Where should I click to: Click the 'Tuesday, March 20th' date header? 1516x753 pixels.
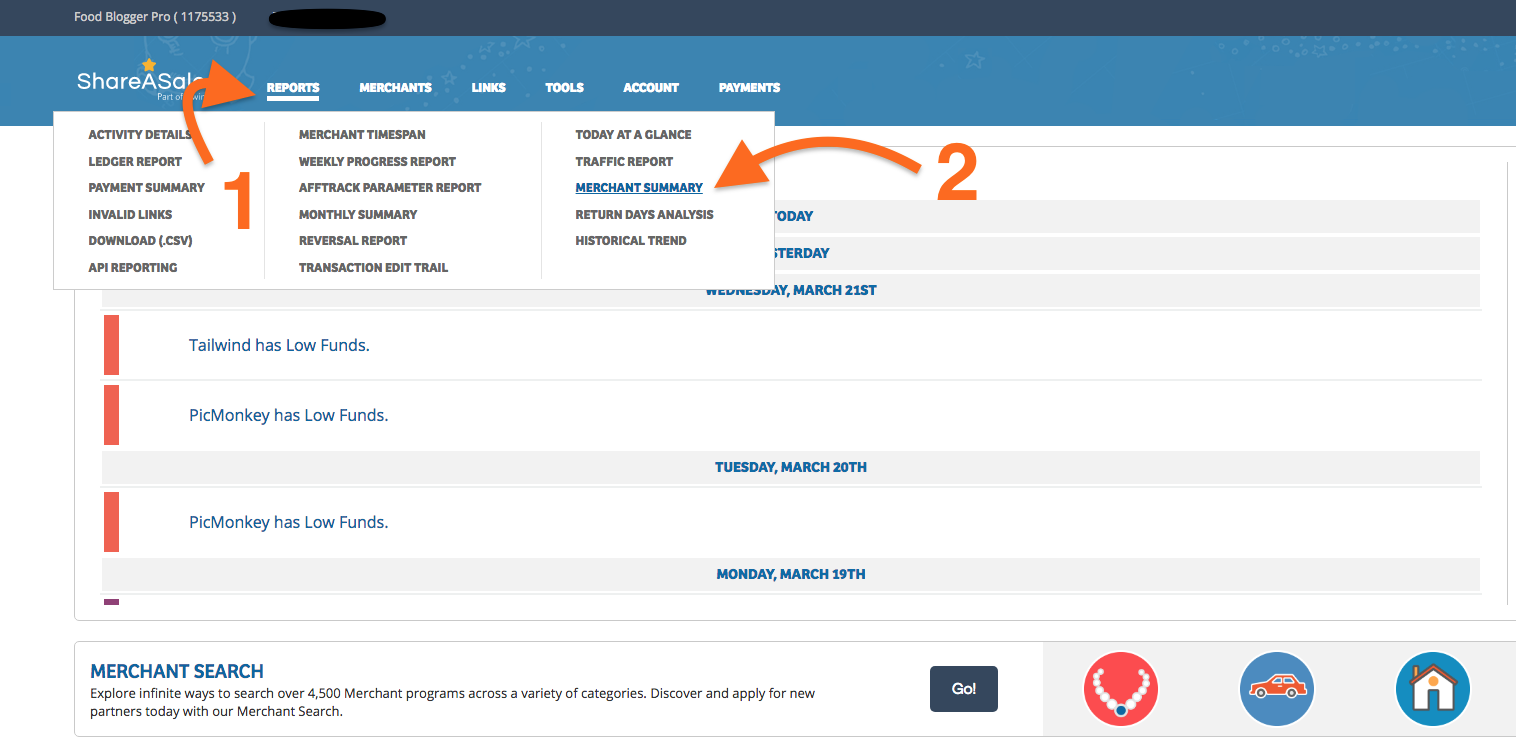pos(791,467)
